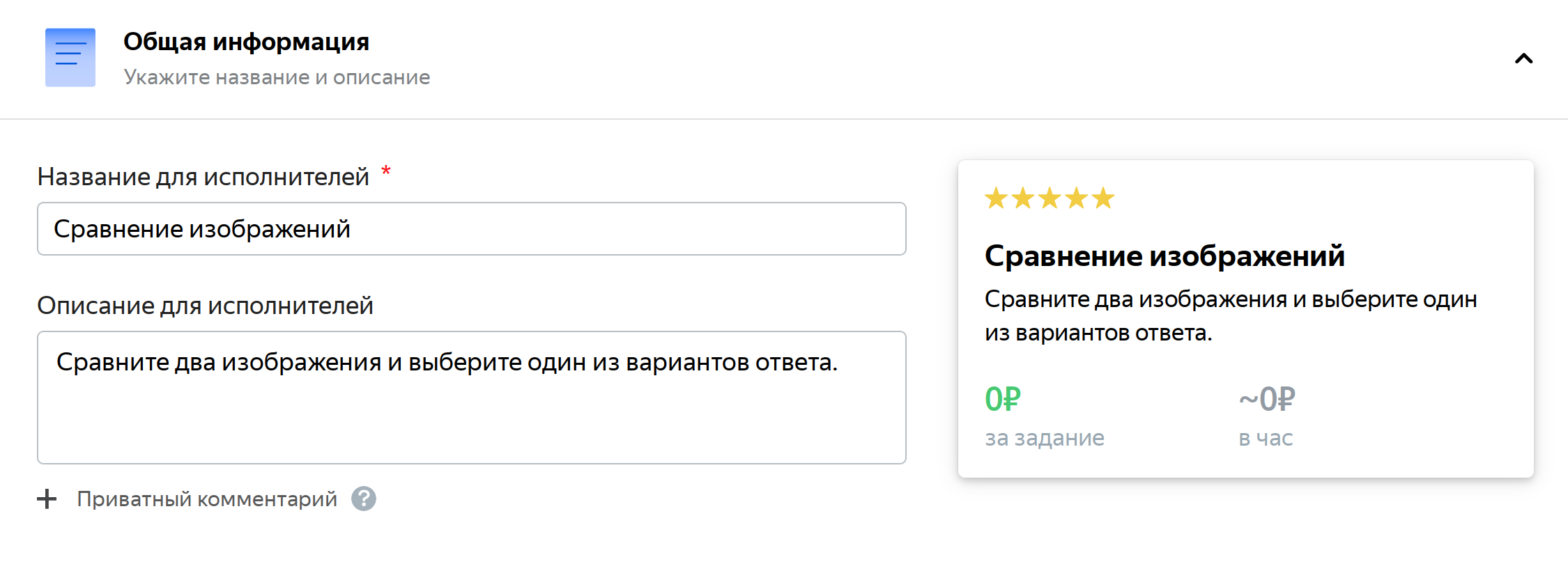Click the Укажите название и описание subtitle
1568x564 pixels.
277,77
